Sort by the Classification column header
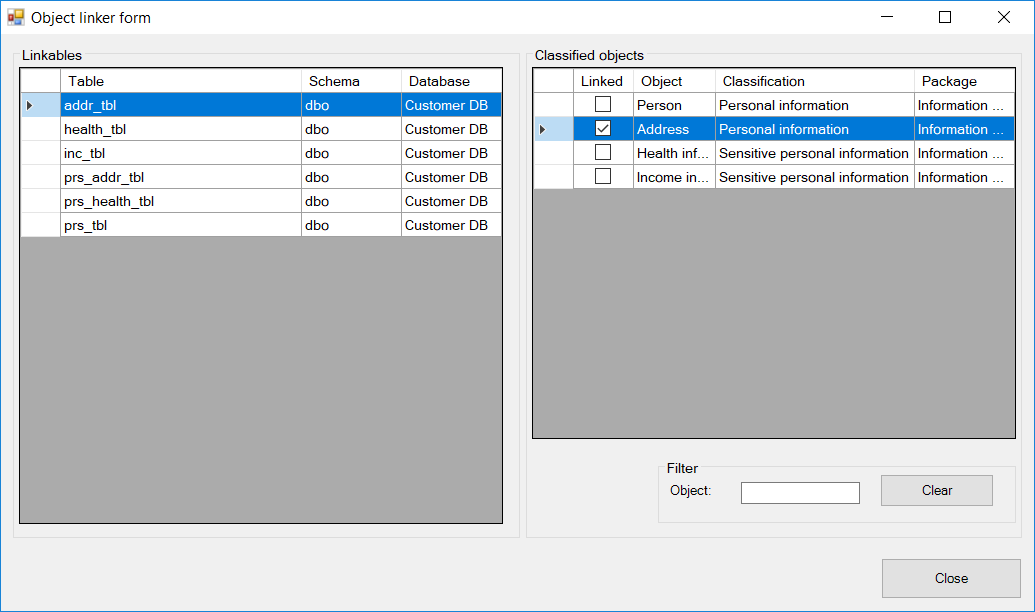1035x612 pixels. pyautogui.click(x=814, y=81)
